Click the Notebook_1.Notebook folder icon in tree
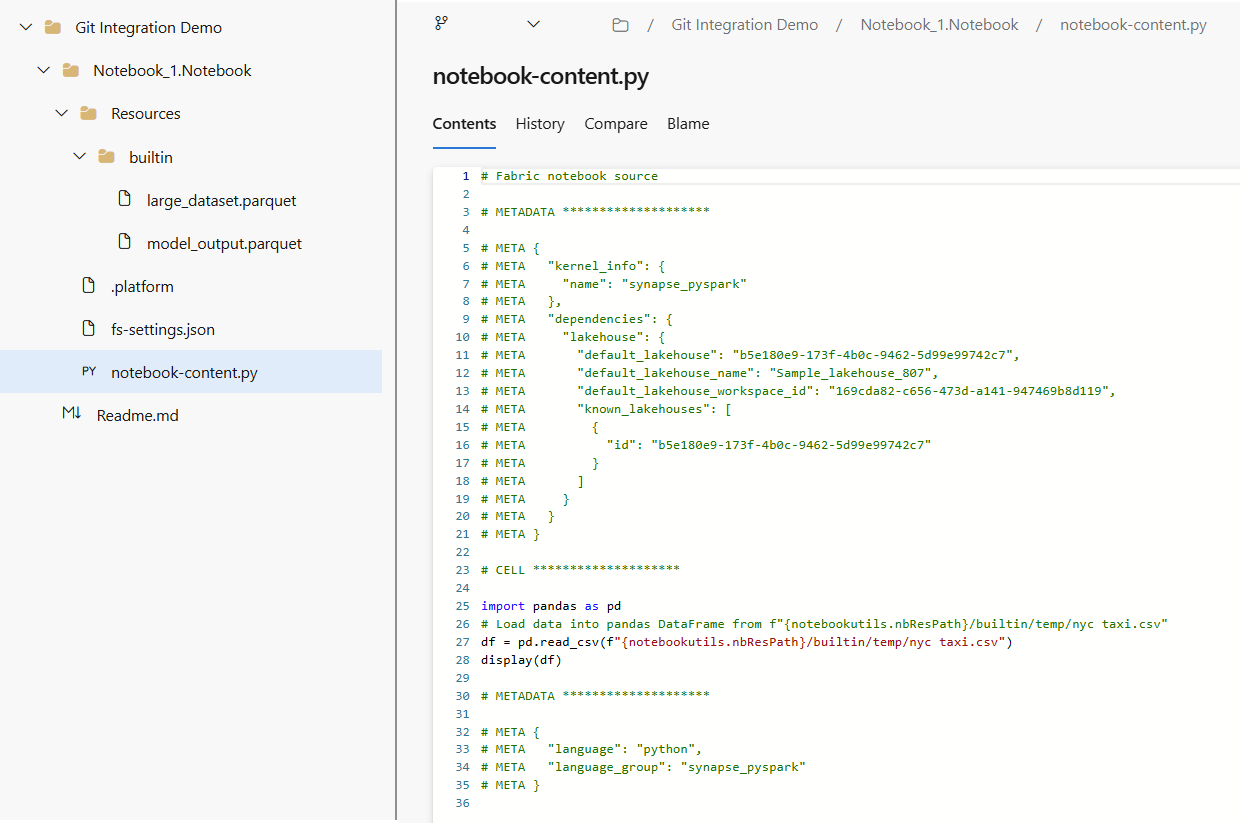The height and width of the screenshot is (823, 1240). [70, 71]
